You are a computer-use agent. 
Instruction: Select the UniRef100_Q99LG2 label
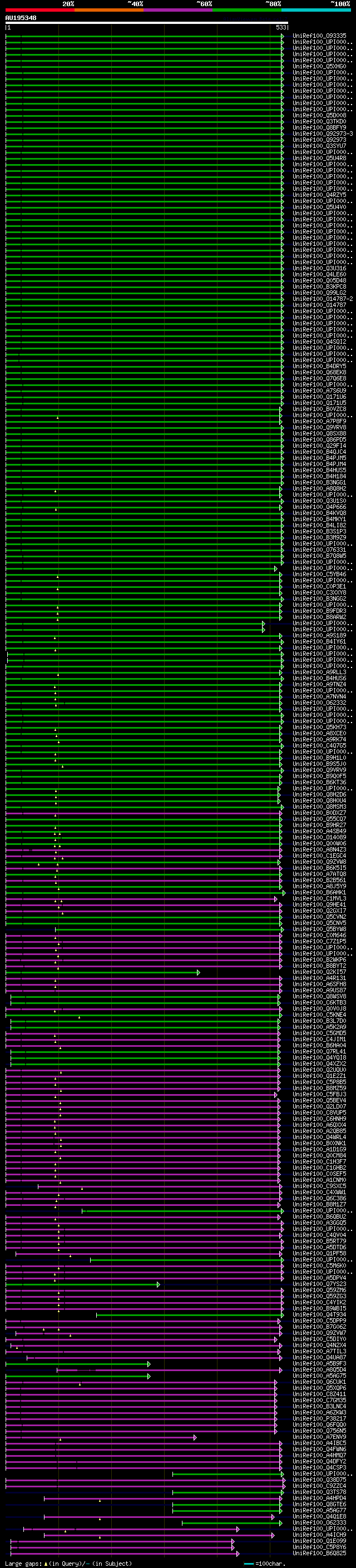(x=319, y=293)
